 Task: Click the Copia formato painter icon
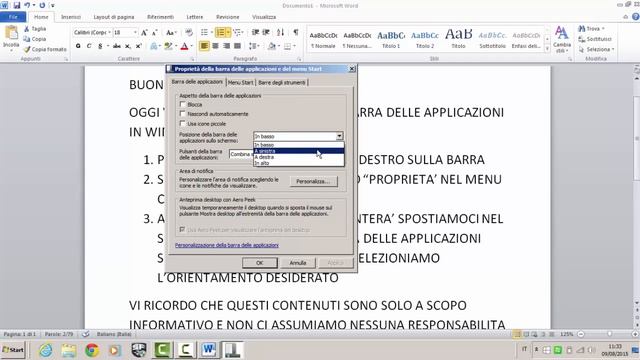27,49
